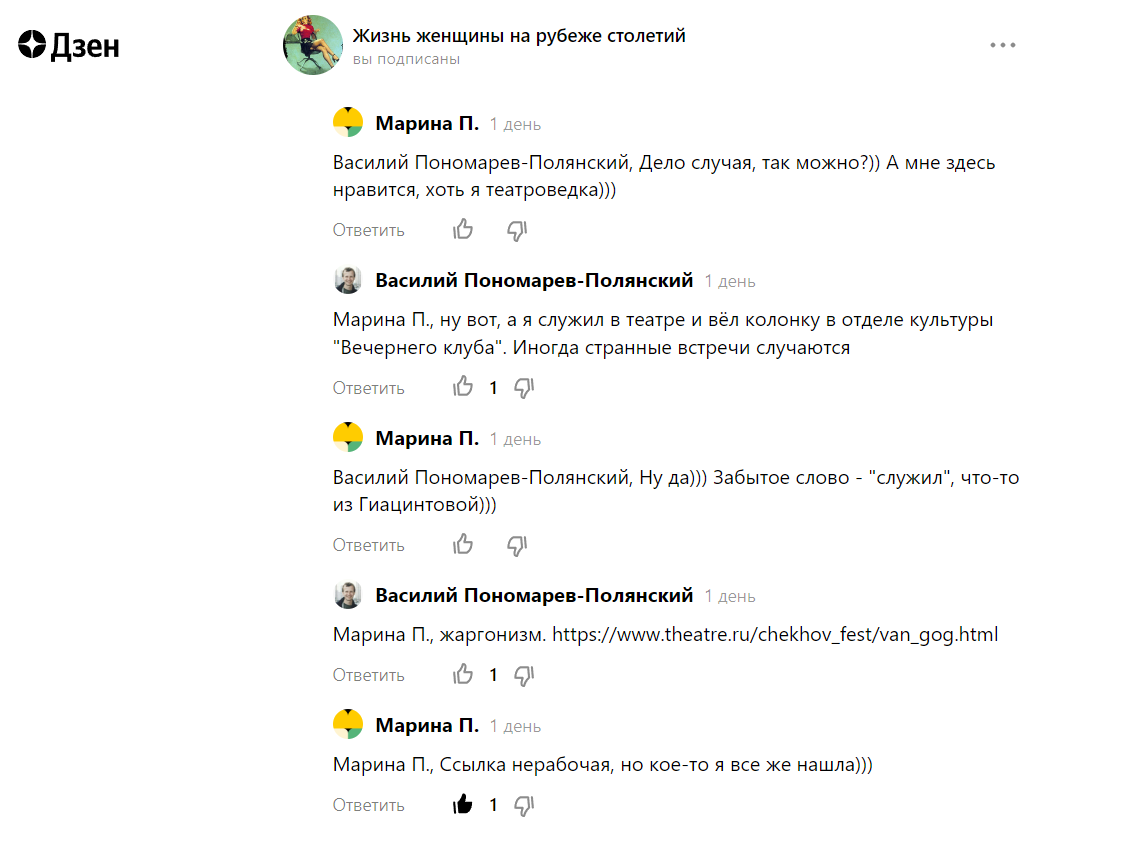Viewport: 1128px width, 849px height.
Task: Like the first comment by Марина П.
Action: point(463,230)
